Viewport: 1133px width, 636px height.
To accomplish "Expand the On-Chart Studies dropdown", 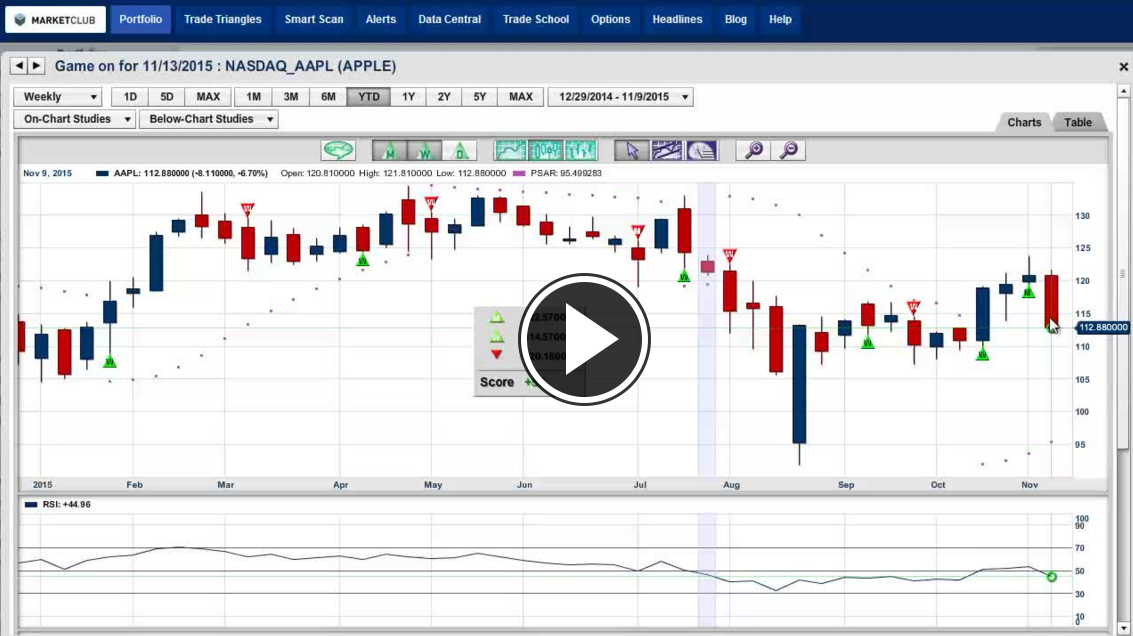I will point(76,119).
